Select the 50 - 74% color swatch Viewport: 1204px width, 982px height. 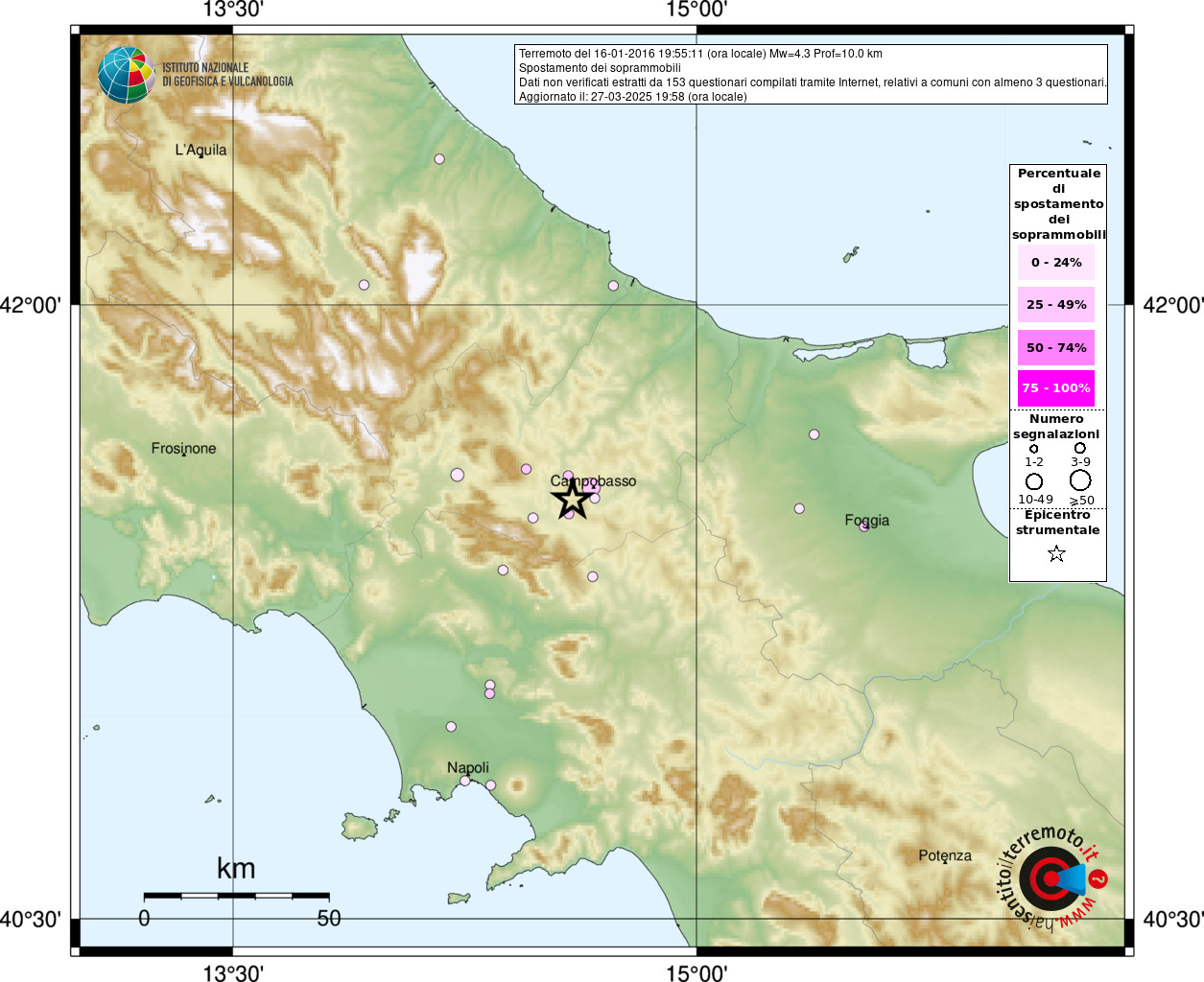click(x=1056, y=347)
